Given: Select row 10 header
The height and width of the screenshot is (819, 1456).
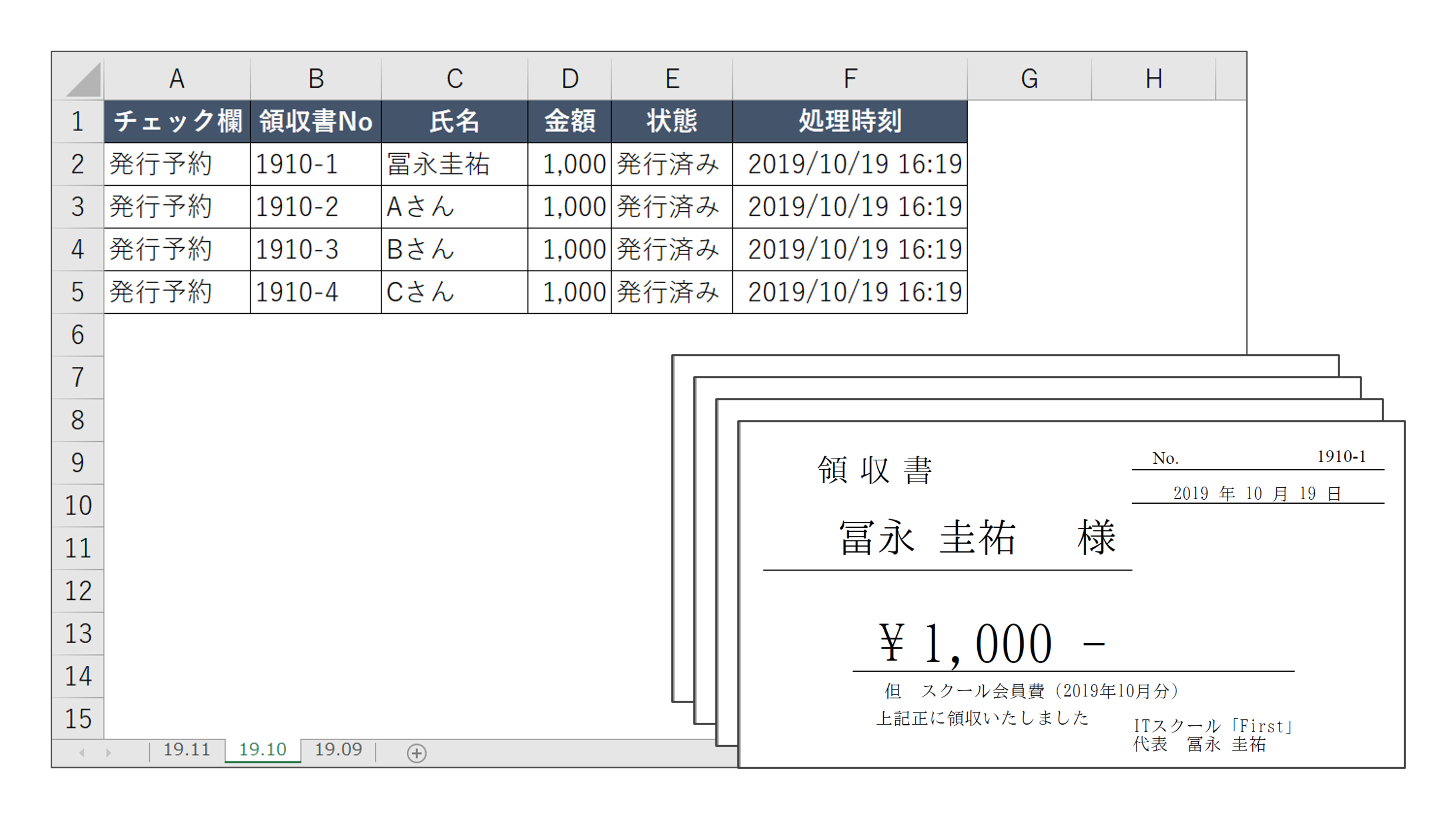Looking at the screenshot, I should [x=78, y=505].
